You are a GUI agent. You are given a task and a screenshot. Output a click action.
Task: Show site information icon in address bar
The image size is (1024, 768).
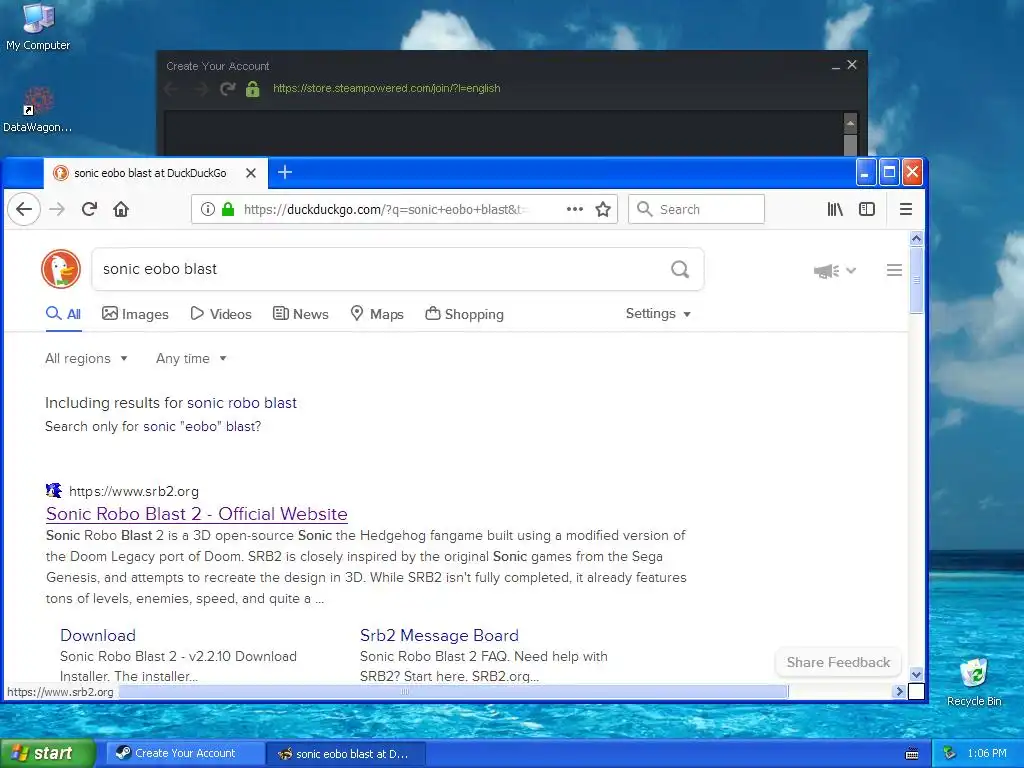pos(208,209)
